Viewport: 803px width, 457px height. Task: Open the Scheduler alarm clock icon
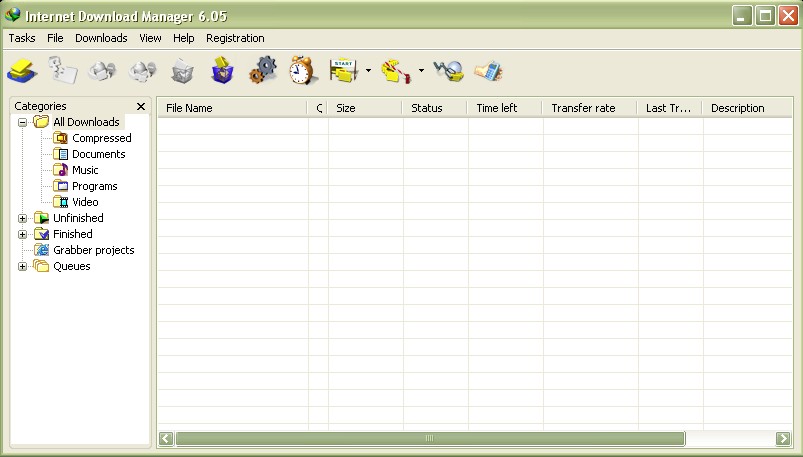pos(303,70)
